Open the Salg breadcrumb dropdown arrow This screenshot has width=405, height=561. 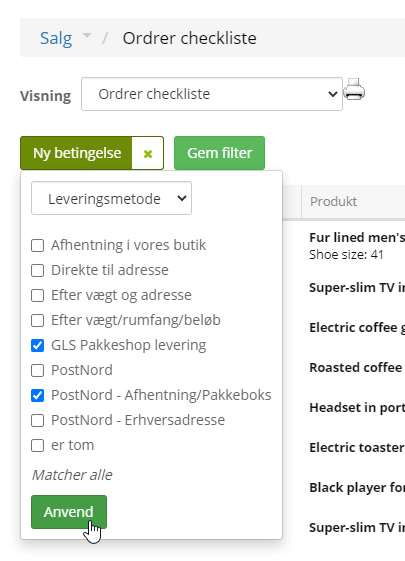[x=87, y=35]
